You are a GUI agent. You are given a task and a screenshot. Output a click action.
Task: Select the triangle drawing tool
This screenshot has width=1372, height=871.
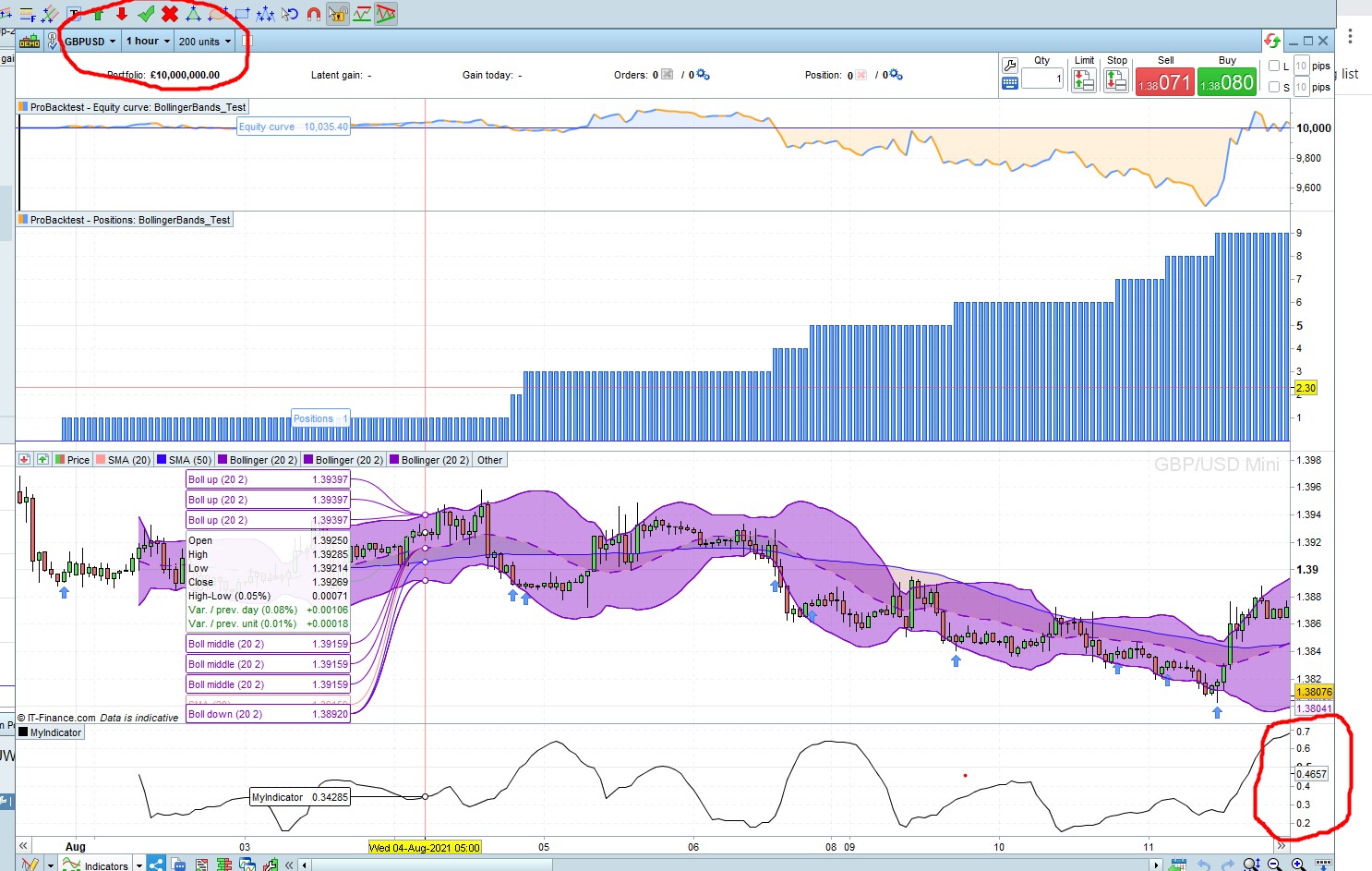(x=194, y=14)
